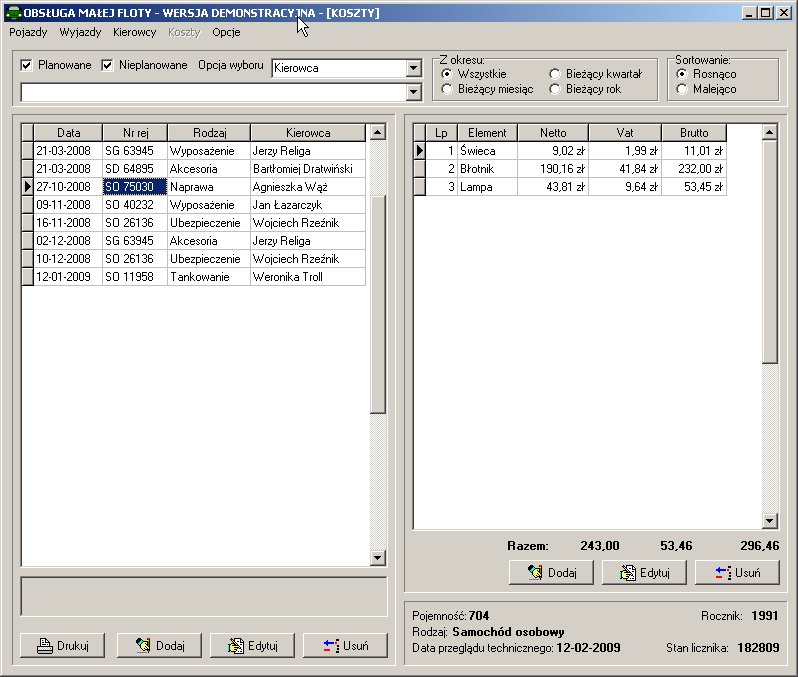Open the Wyjazdy menu
Image resolution: width=798 pixels, height=677 pixels.
pyautogui.click(x=80, y=33)
